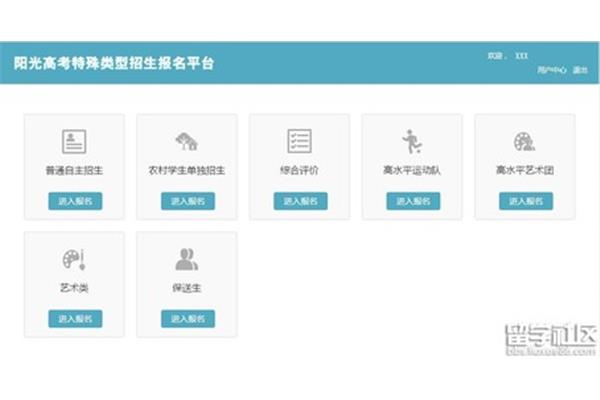Click the 艺术类 palette and brush icon

[x=74, y=259]
